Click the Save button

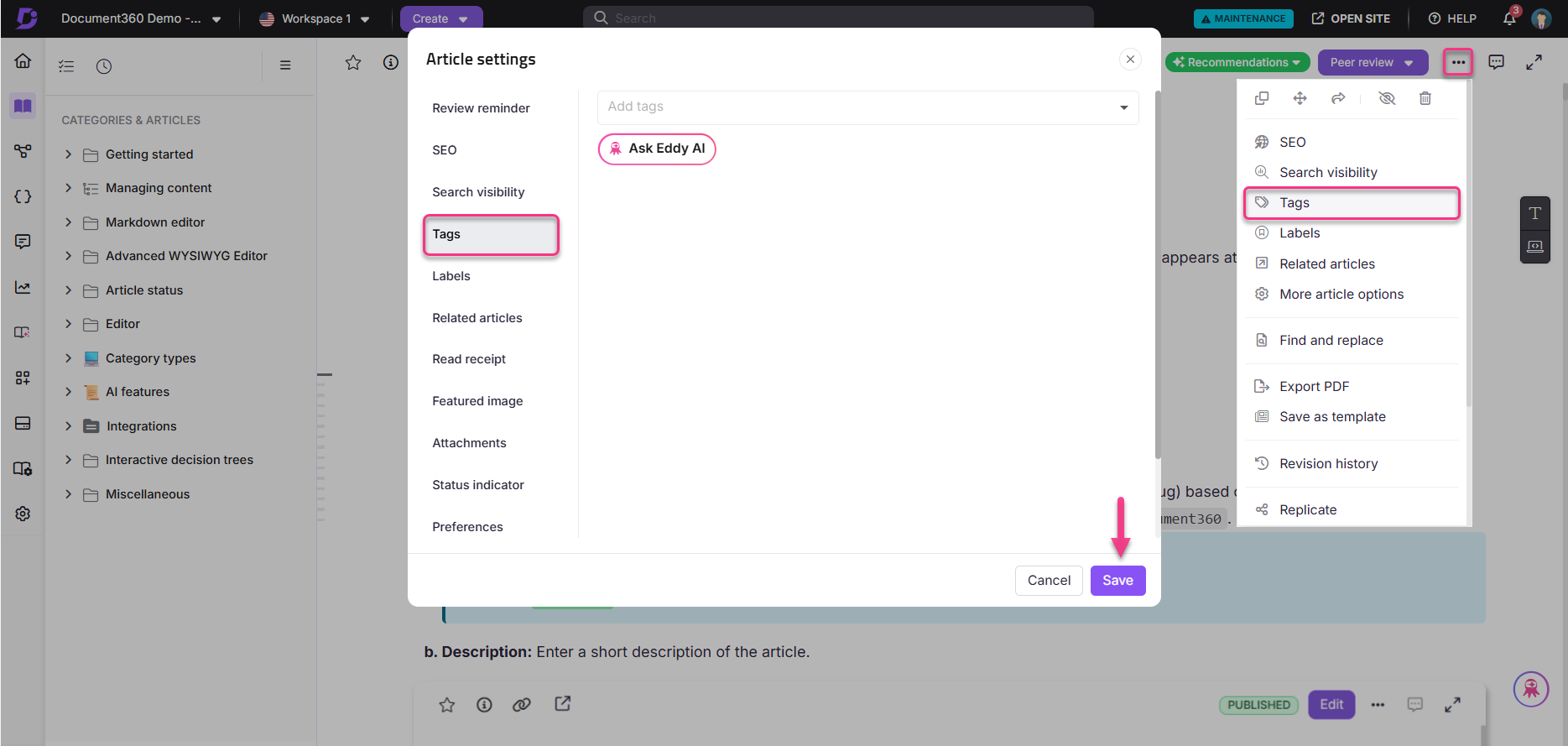(x=1117, y=581)
